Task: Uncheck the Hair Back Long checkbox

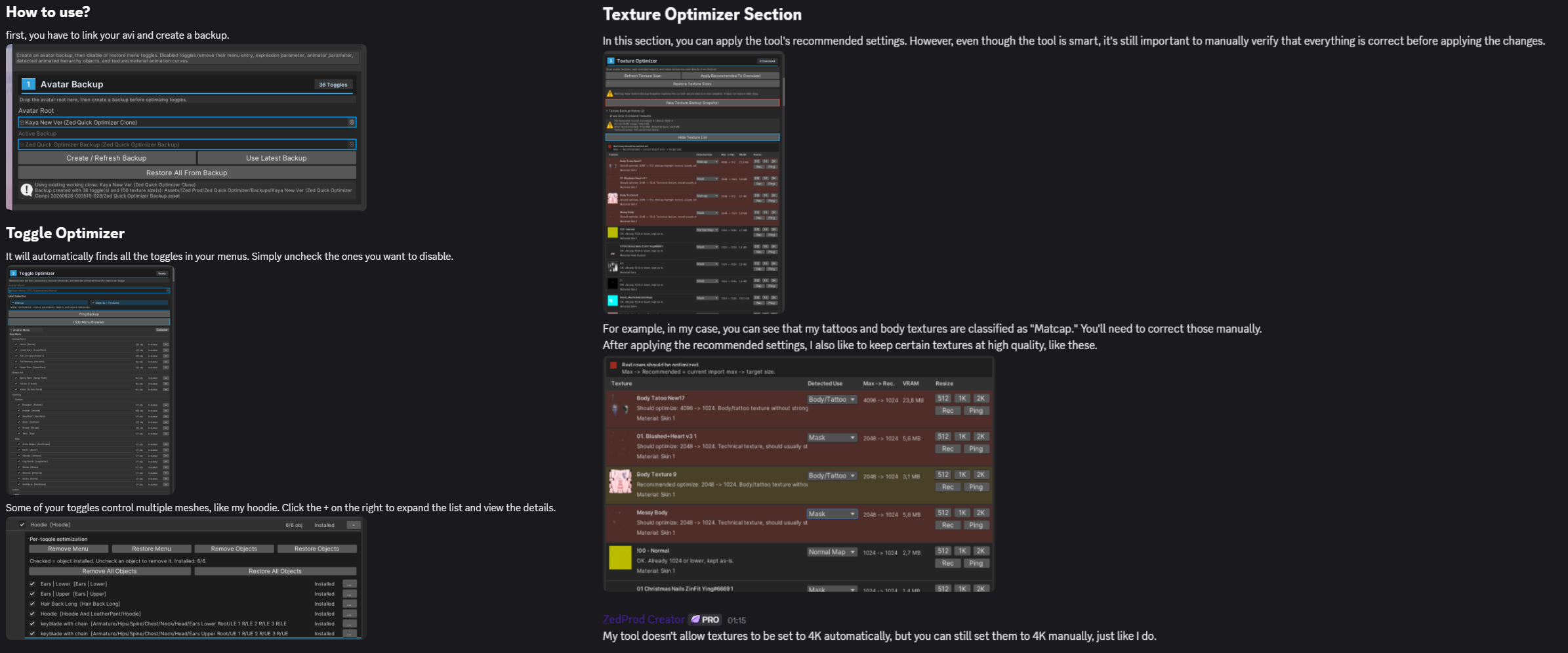Action: (x=32, y=604)
